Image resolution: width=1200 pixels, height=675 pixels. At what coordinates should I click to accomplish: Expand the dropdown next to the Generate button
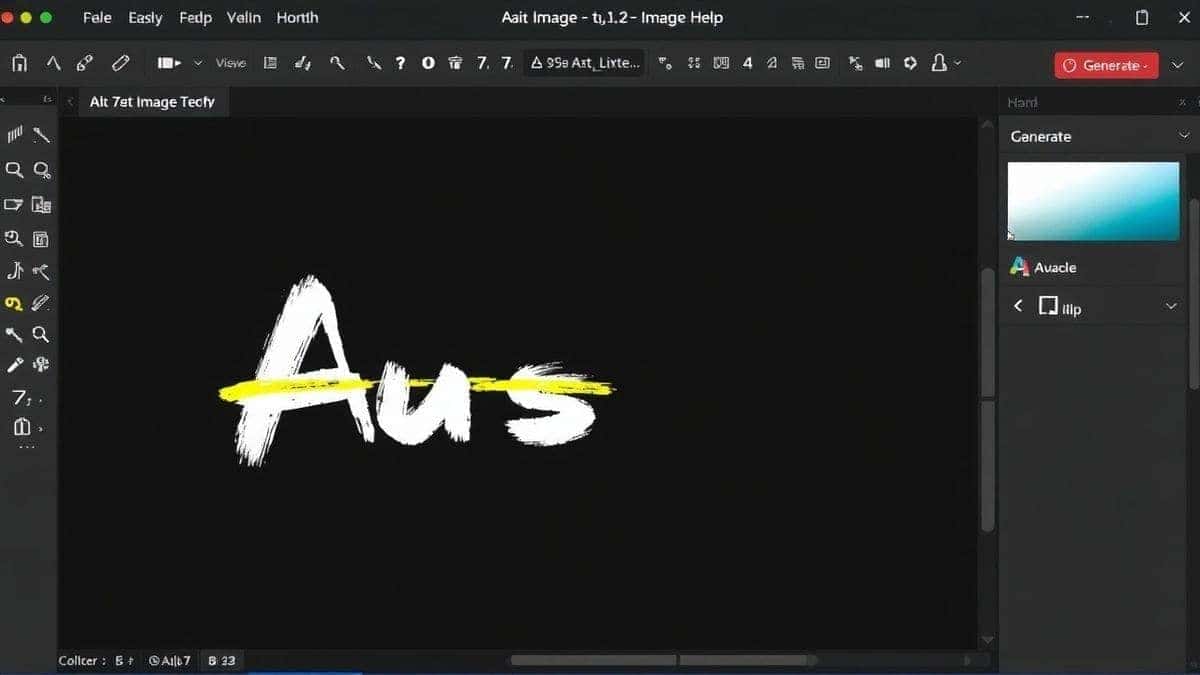(x=1177, y=64)
